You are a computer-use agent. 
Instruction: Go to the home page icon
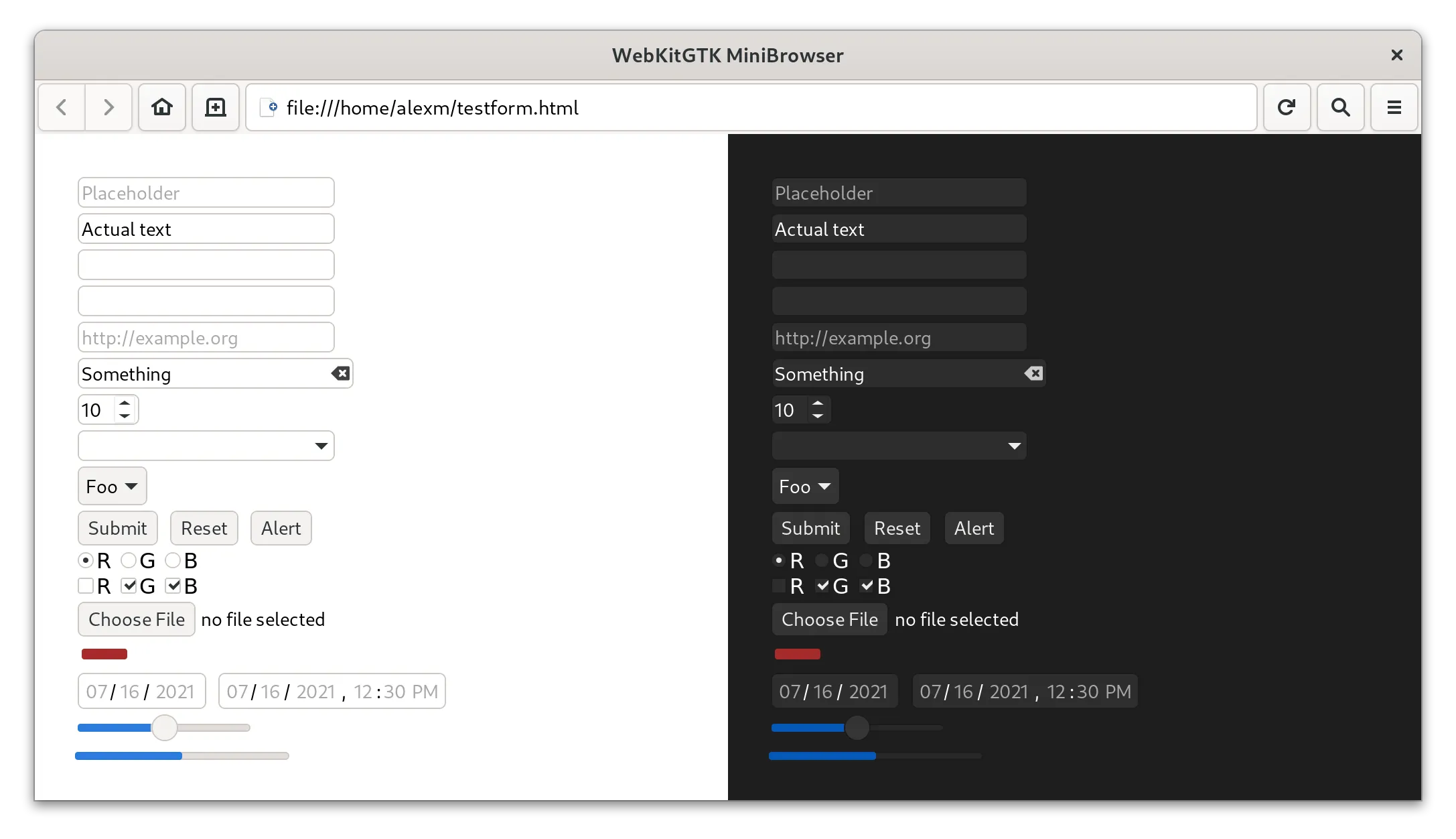click(162, 107)
